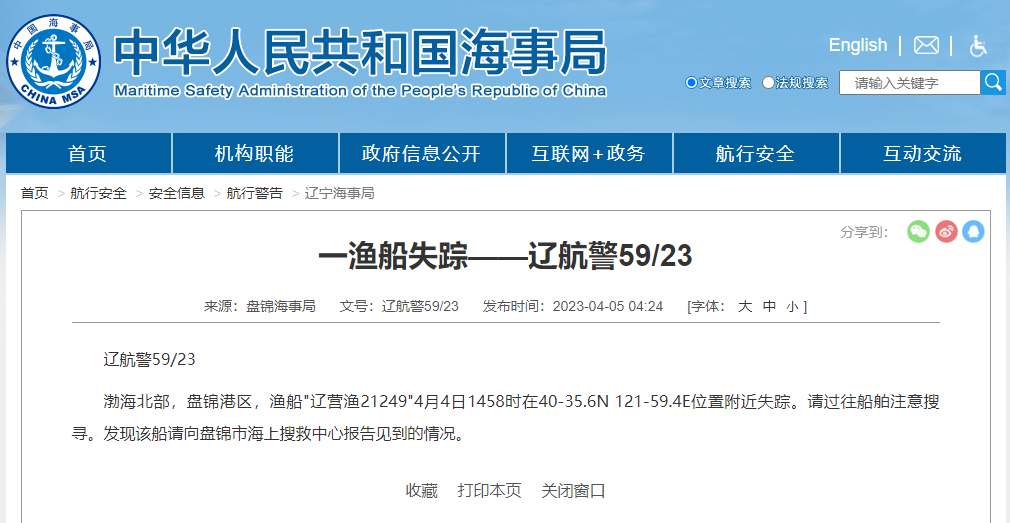Click 发布时间 2023-04-05 04:24 text
Image resolution: width=1010 pixels, height=523 pixels.
[573, 307]
